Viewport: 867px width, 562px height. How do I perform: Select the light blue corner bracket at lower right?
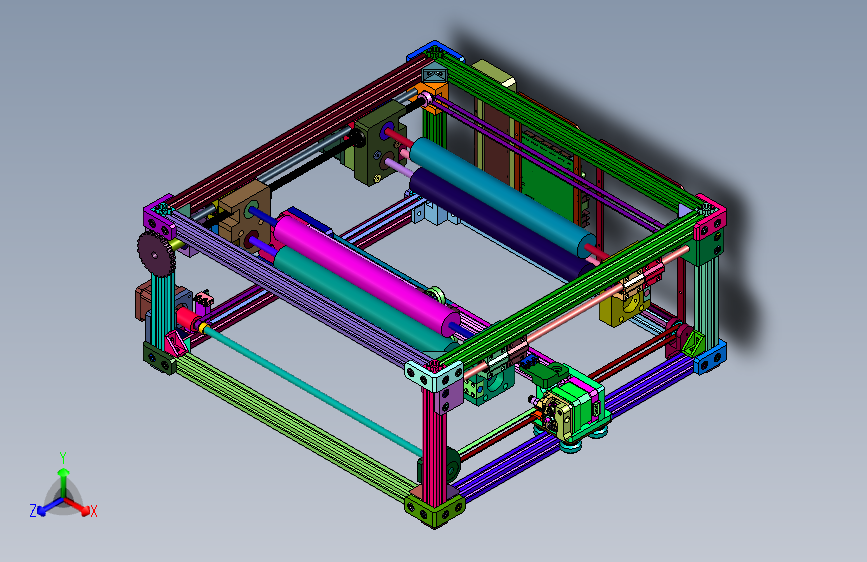(x=711, y=357)
